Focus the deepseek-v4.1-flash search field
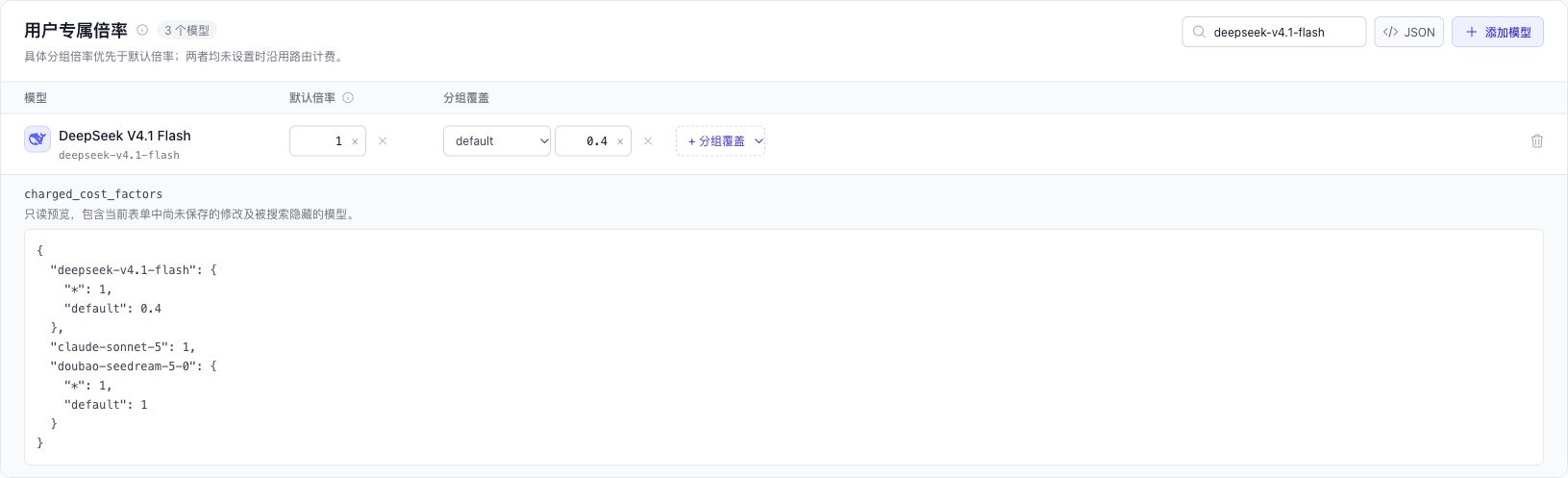This screenshot has height=478, width=1568. (x=1274, y=32)
